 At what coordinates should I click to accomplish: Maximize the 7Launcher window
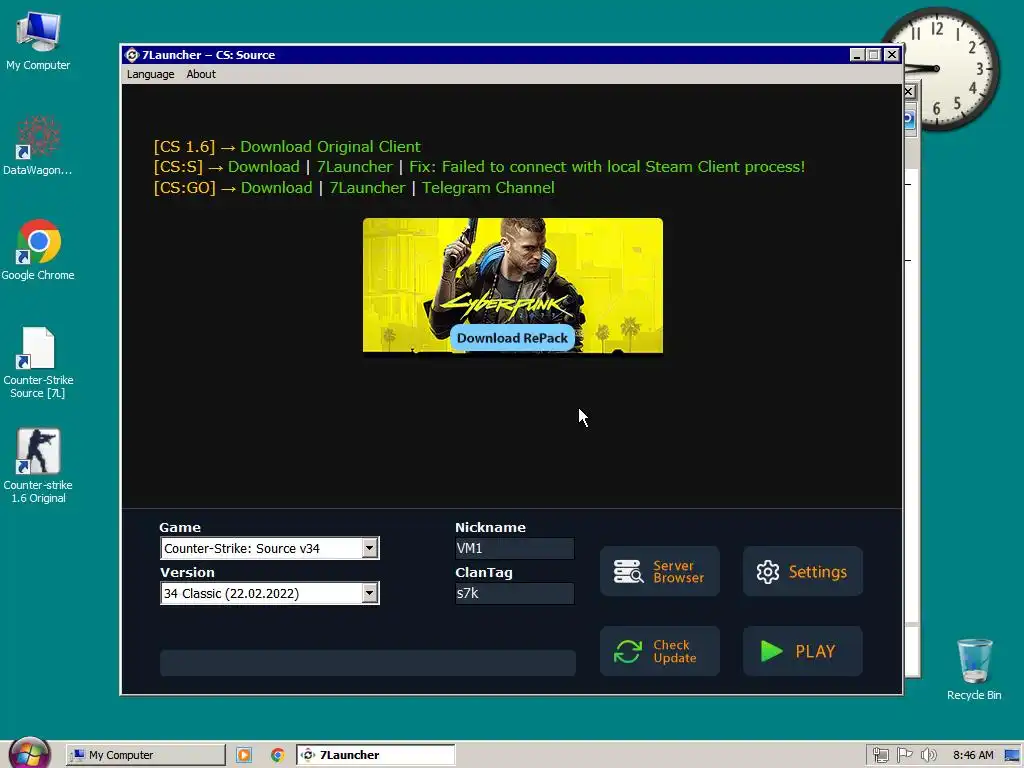point(874,55)
